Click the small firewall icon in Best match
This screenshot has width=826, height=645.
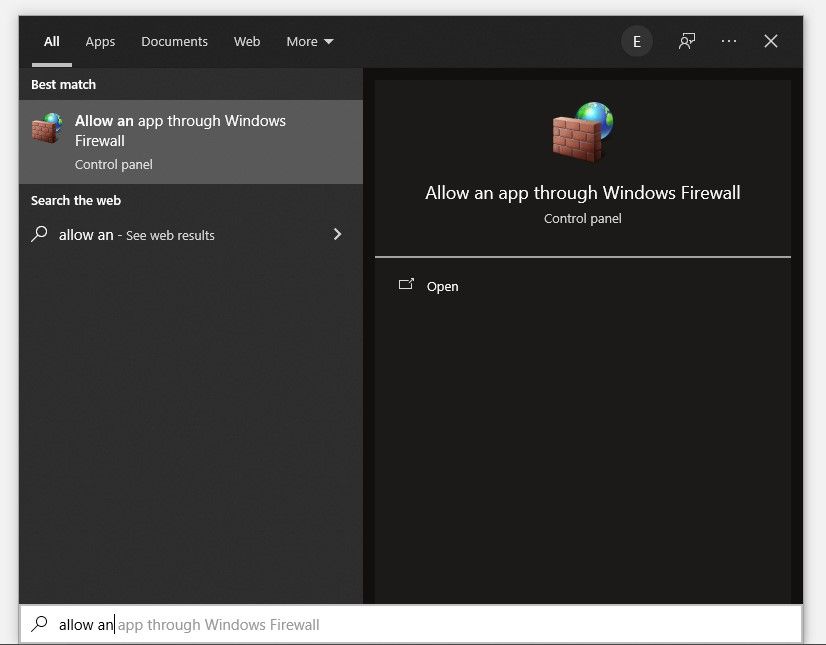(x=47, y=128)
